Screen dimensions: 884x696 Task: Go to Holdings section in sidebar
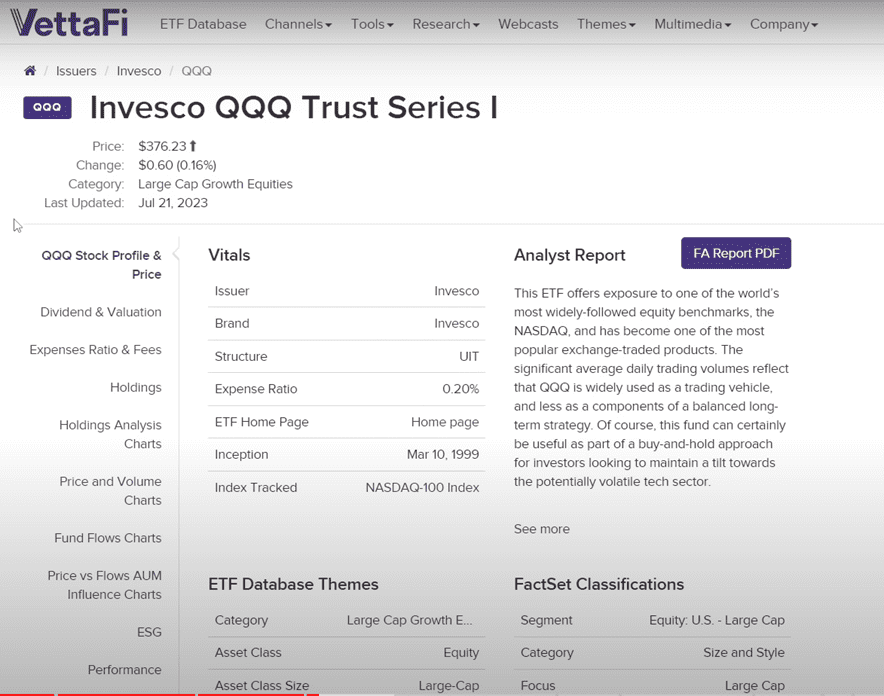pyautogui.click(x=135, y=387)
